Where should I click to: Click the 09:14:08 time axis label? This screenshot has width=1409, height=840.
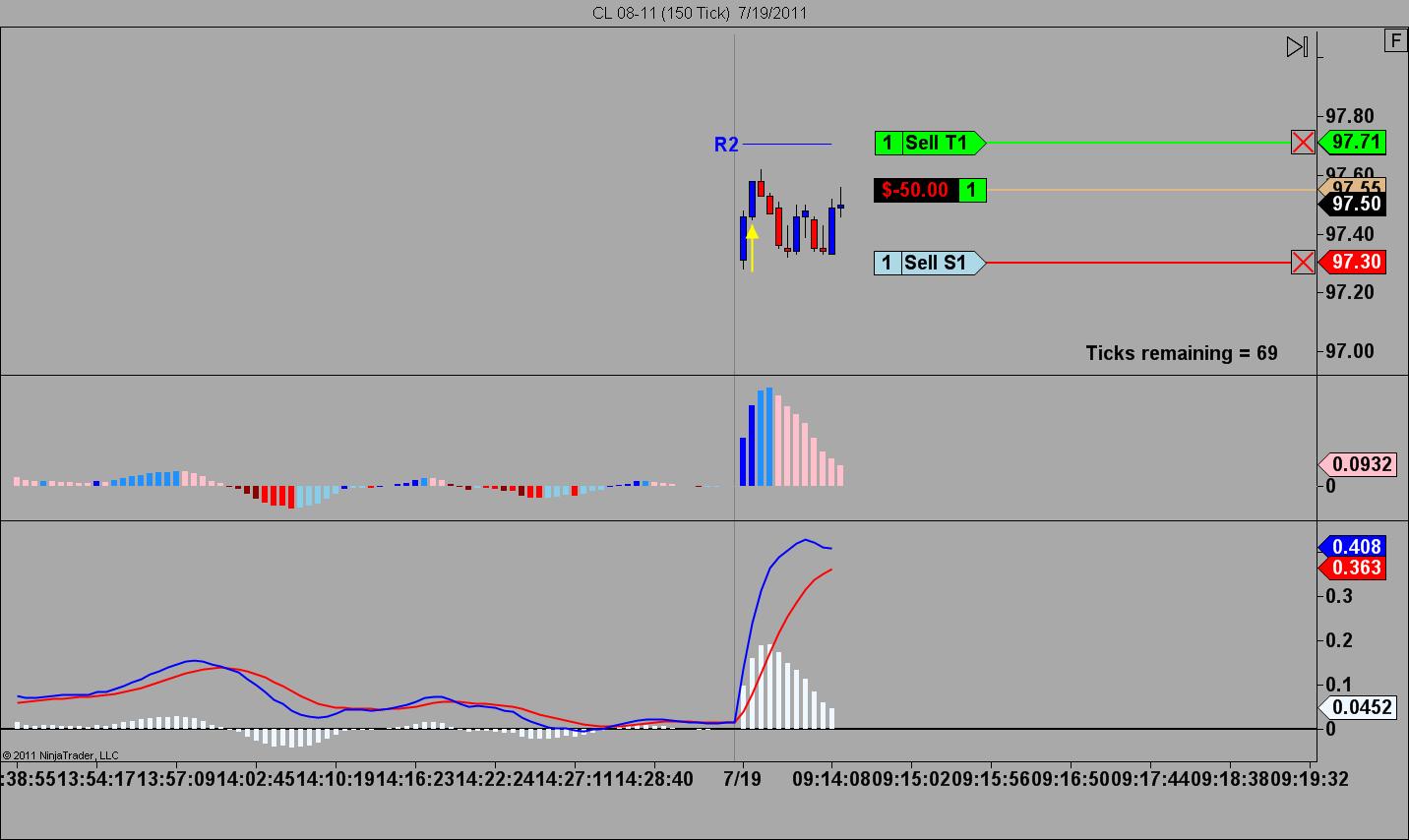[x=831, y=779]
